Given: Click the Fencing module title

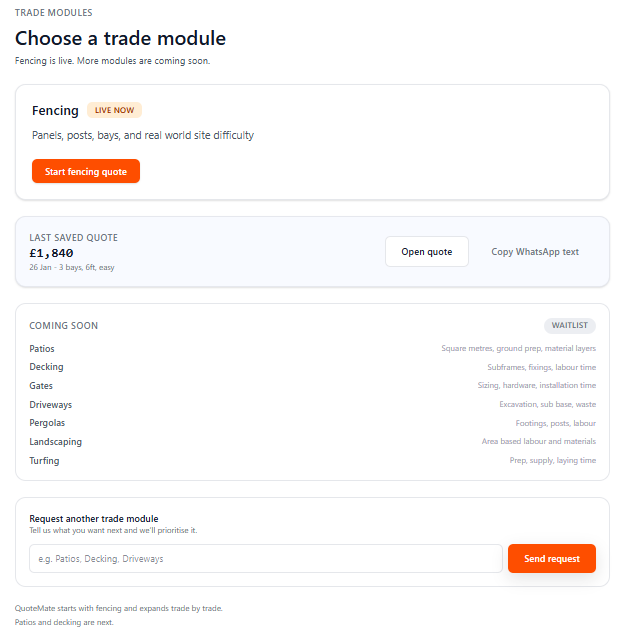Looking at the screenshot, I should tap(55, 111).
